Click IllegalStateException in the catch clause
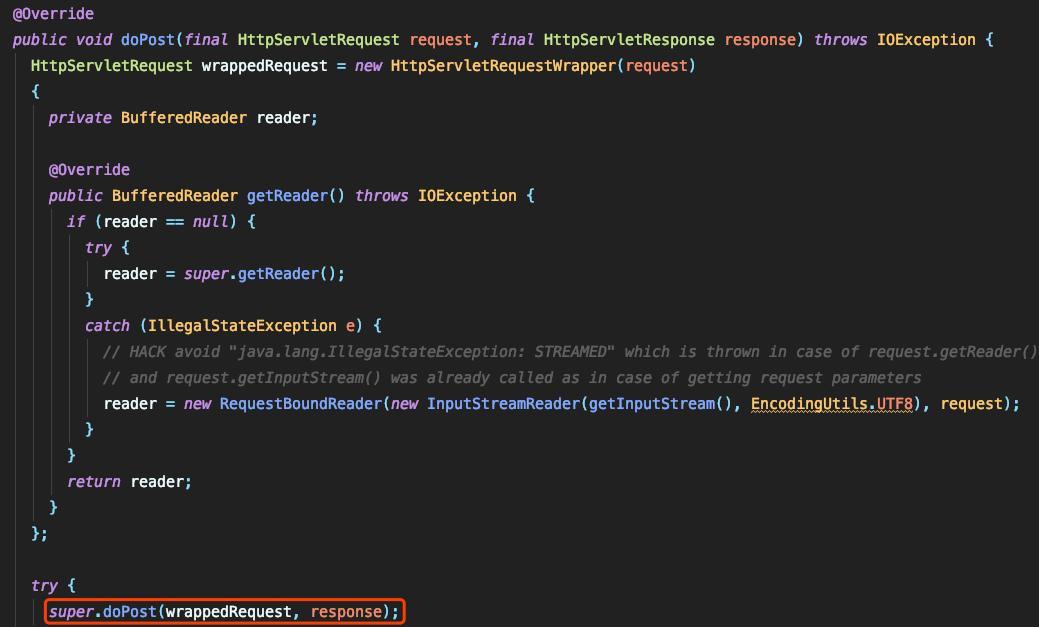1039x627 pixels. pos(242,325)
